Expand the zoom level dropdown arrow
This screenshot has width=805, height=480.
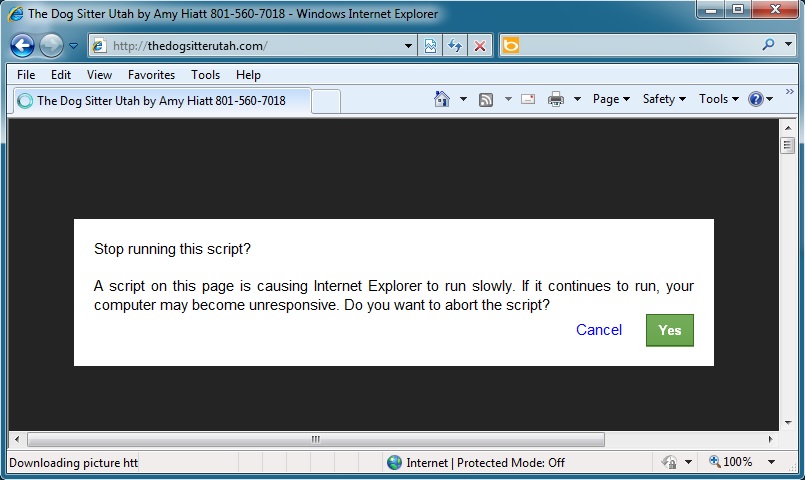point(771,462)
